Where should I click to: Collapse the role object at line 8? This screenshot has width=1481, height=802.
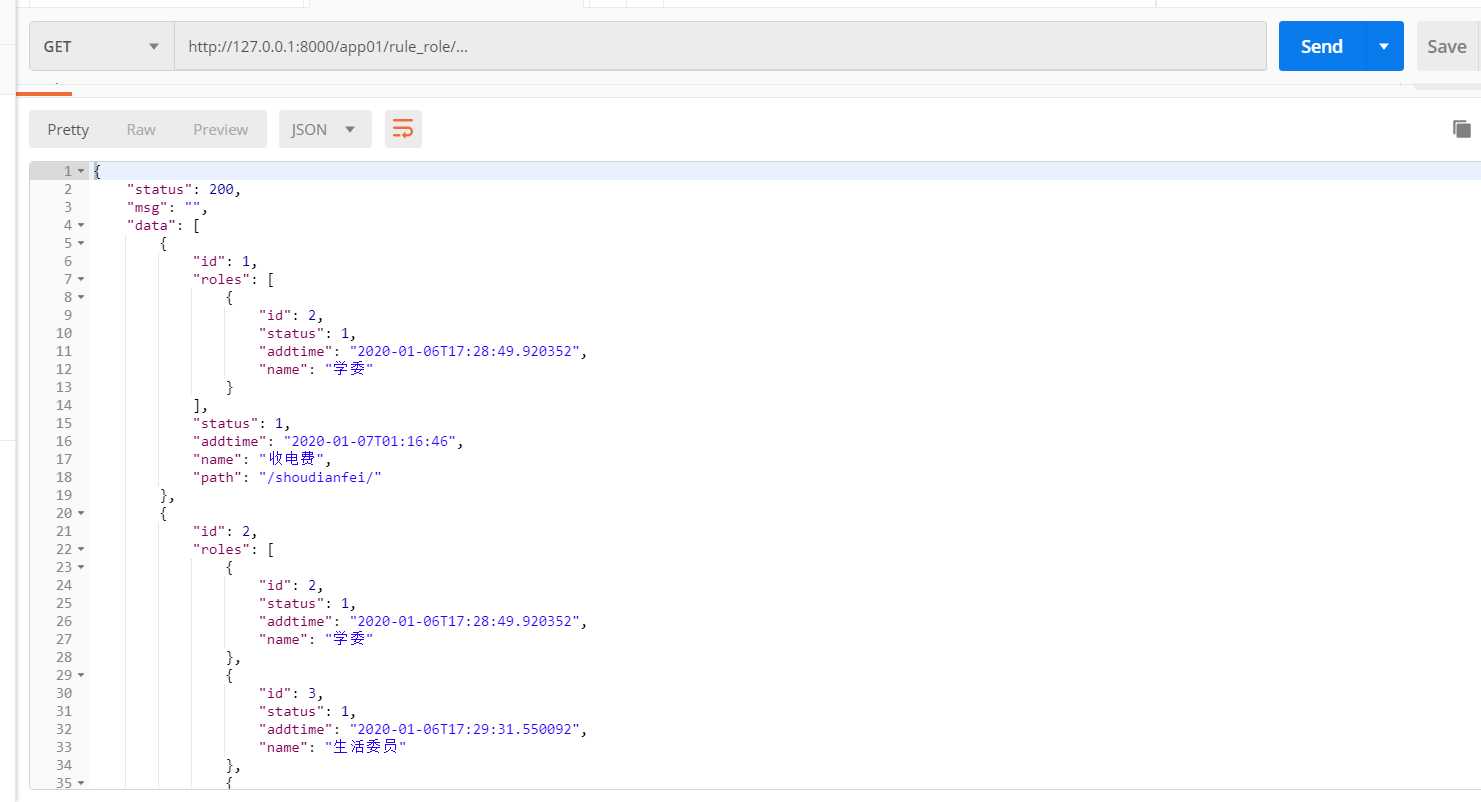tap(81, 297)
